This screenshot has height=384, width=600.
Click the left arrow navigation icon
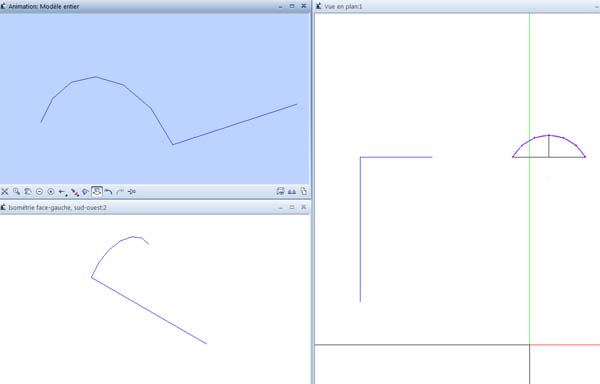coord(62,192)
